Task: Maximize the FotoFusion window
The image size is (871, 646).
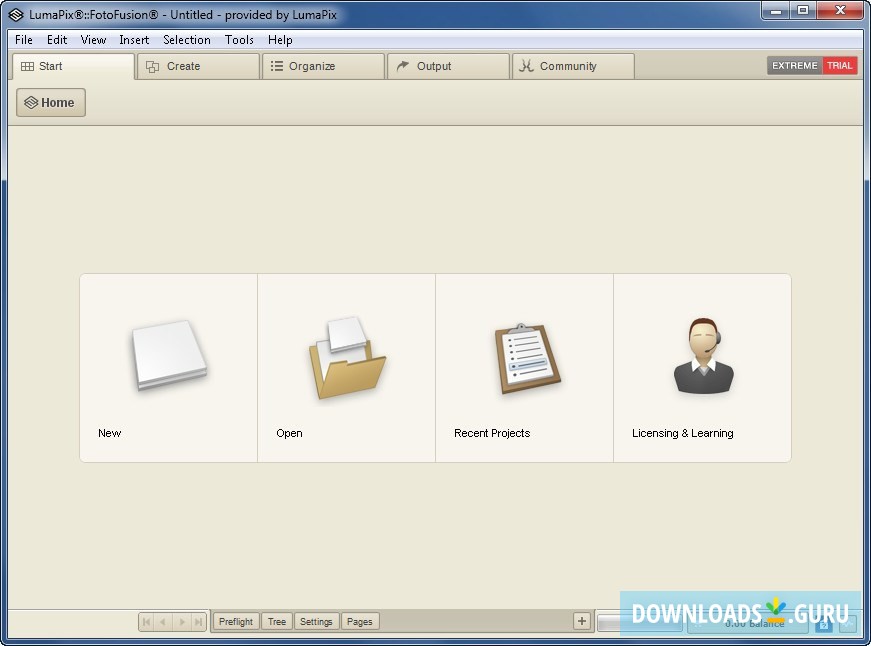Action: point(803,11)
